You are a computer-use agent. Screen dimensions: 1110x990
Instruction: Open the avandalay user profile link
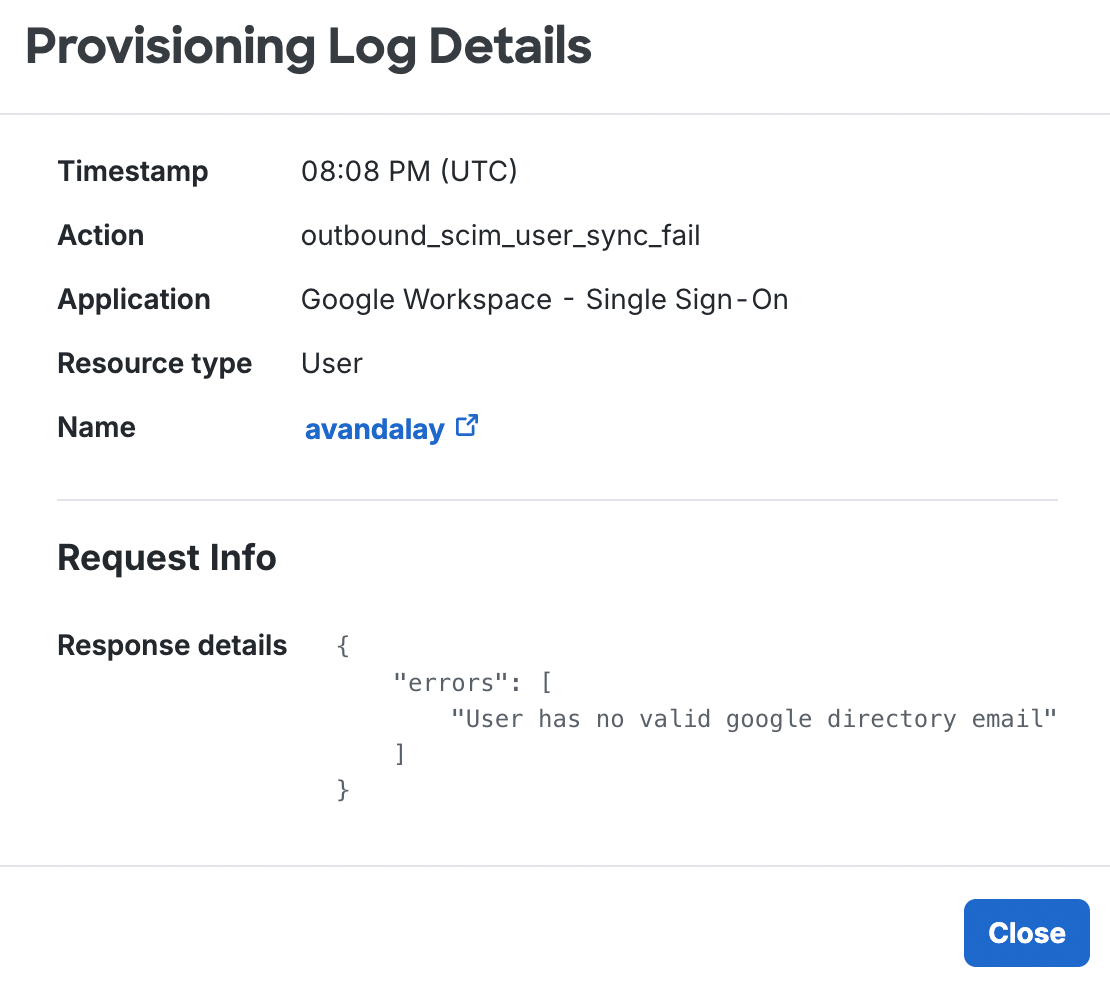[375, 429]
